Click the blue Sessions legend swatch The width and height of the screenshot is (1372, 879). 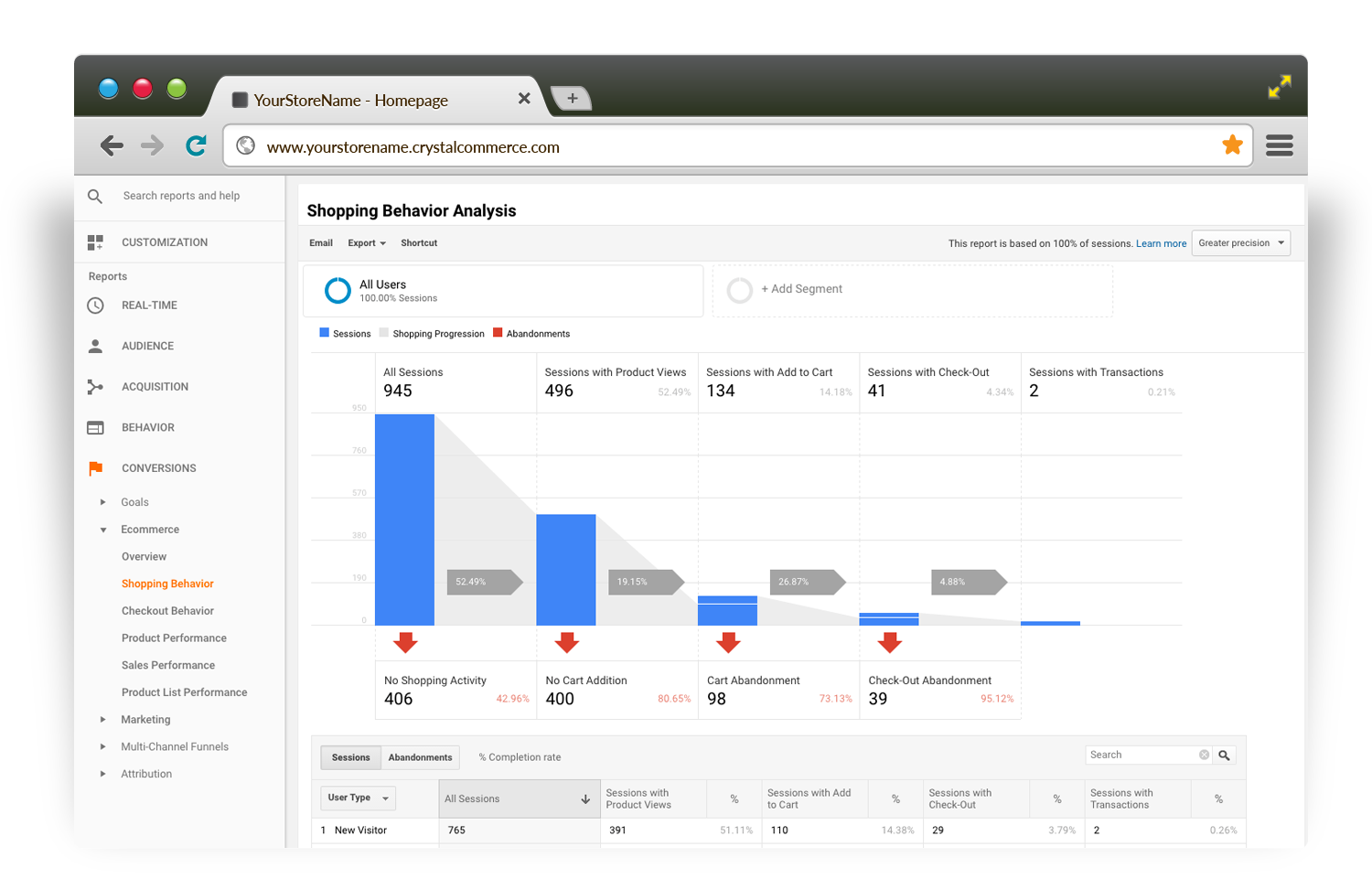[x=324, y=333]
